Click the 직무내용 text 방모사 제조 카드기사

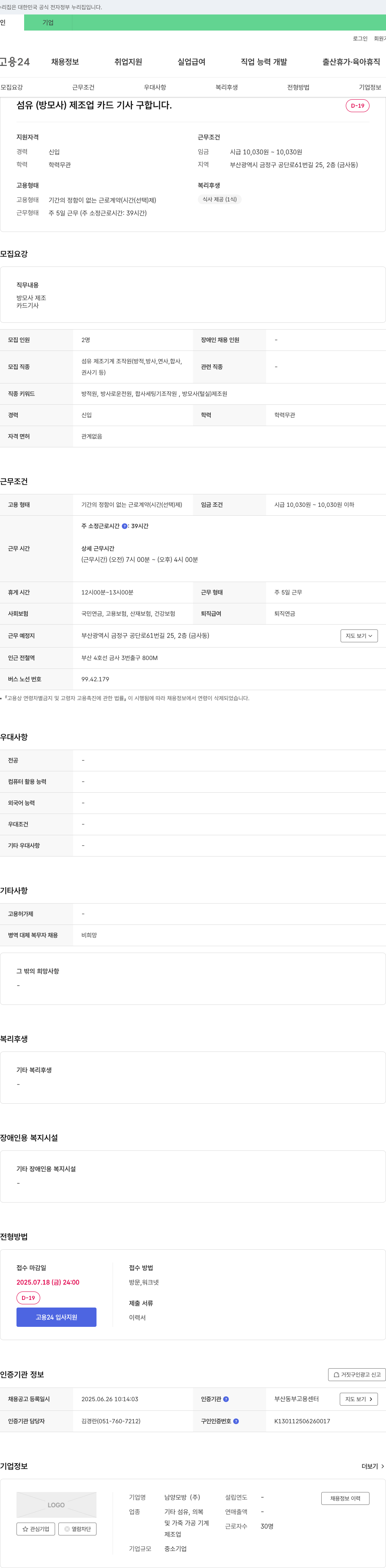(31, 301)
